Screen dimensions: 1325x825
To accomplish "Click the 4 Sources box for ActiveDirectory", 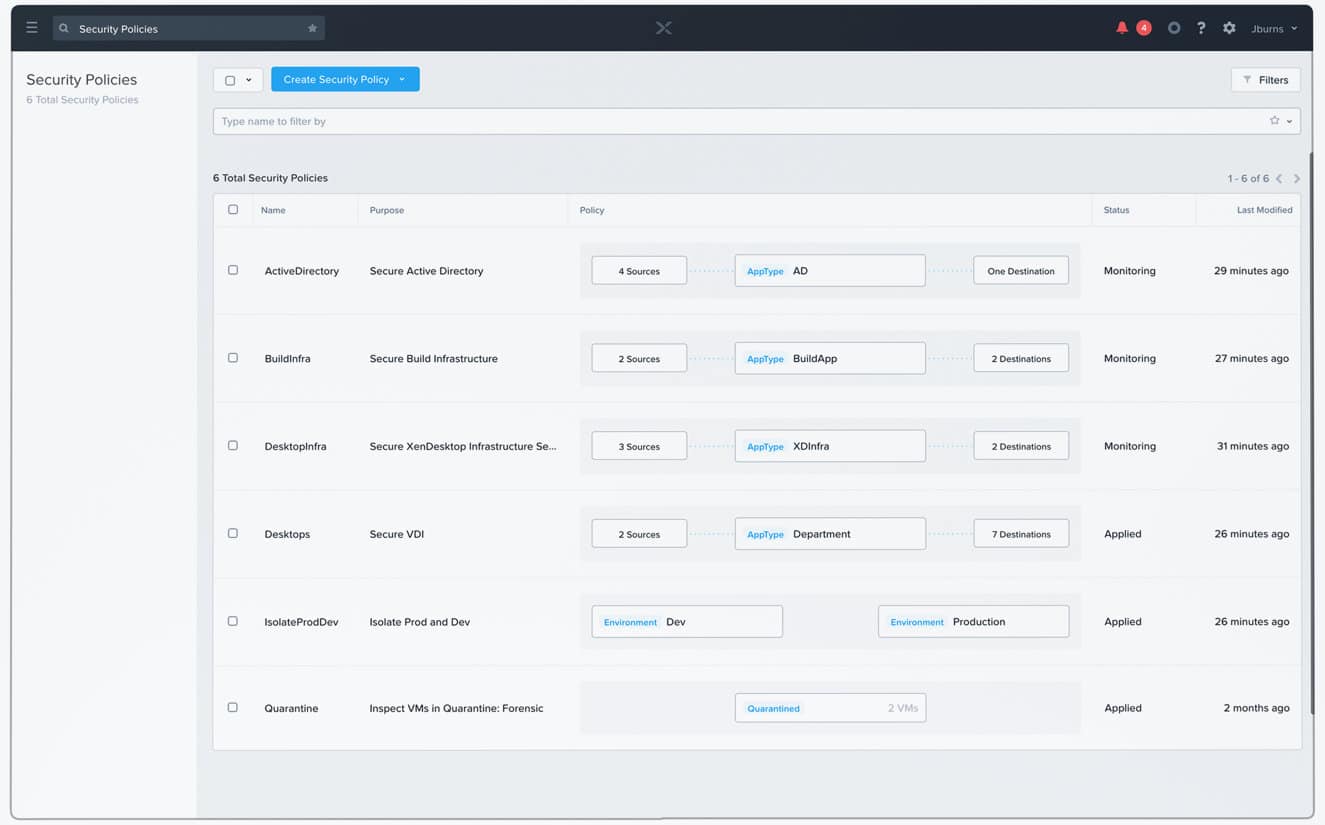I will (x=639, y=271).
